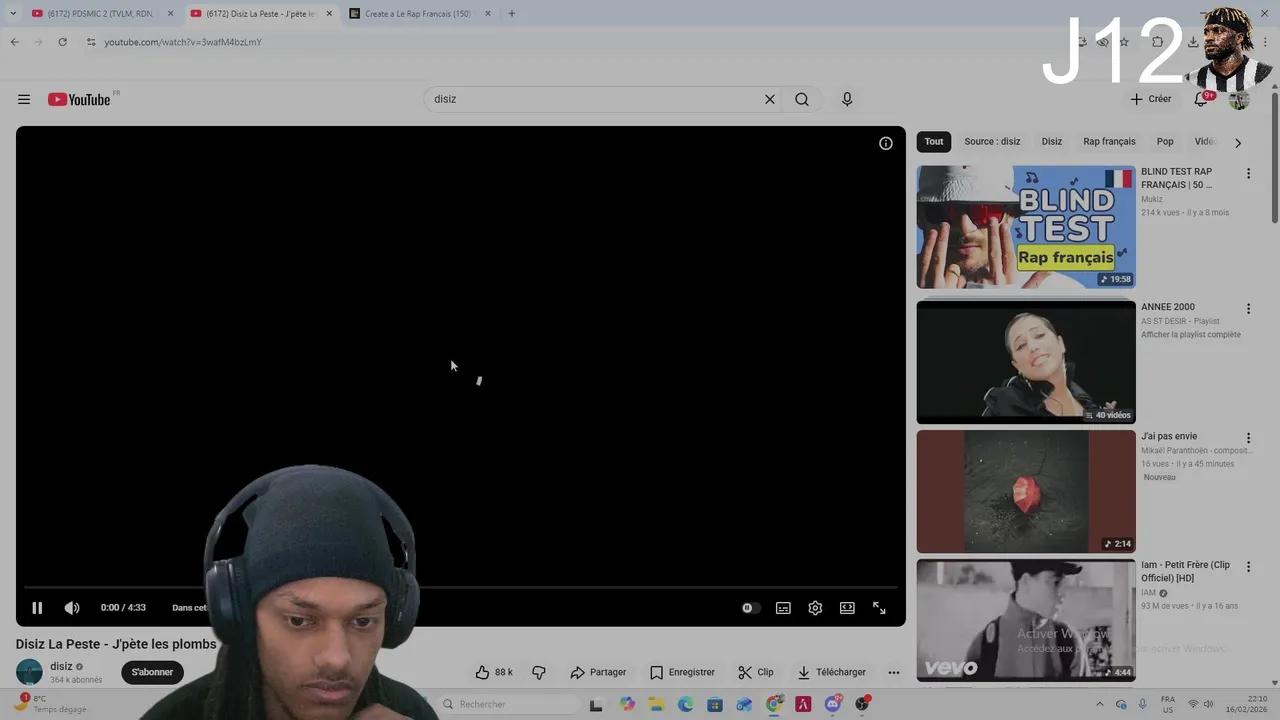The width and height of the screenshot is (1280, 720).
Task: Open the Windows taskbar Rechercher box
Action: pos(510,704)
